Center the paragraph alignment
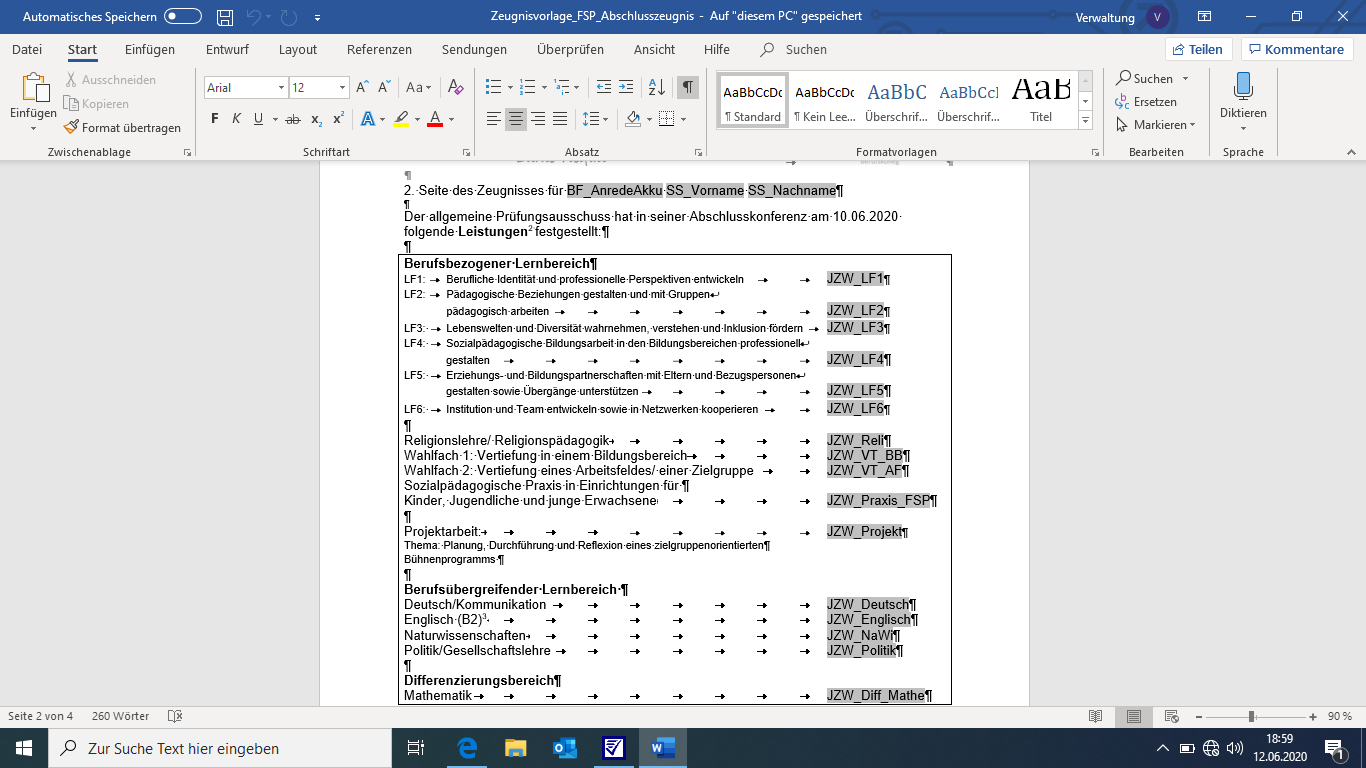The image size is (1366, 768). tap(516, 118)
